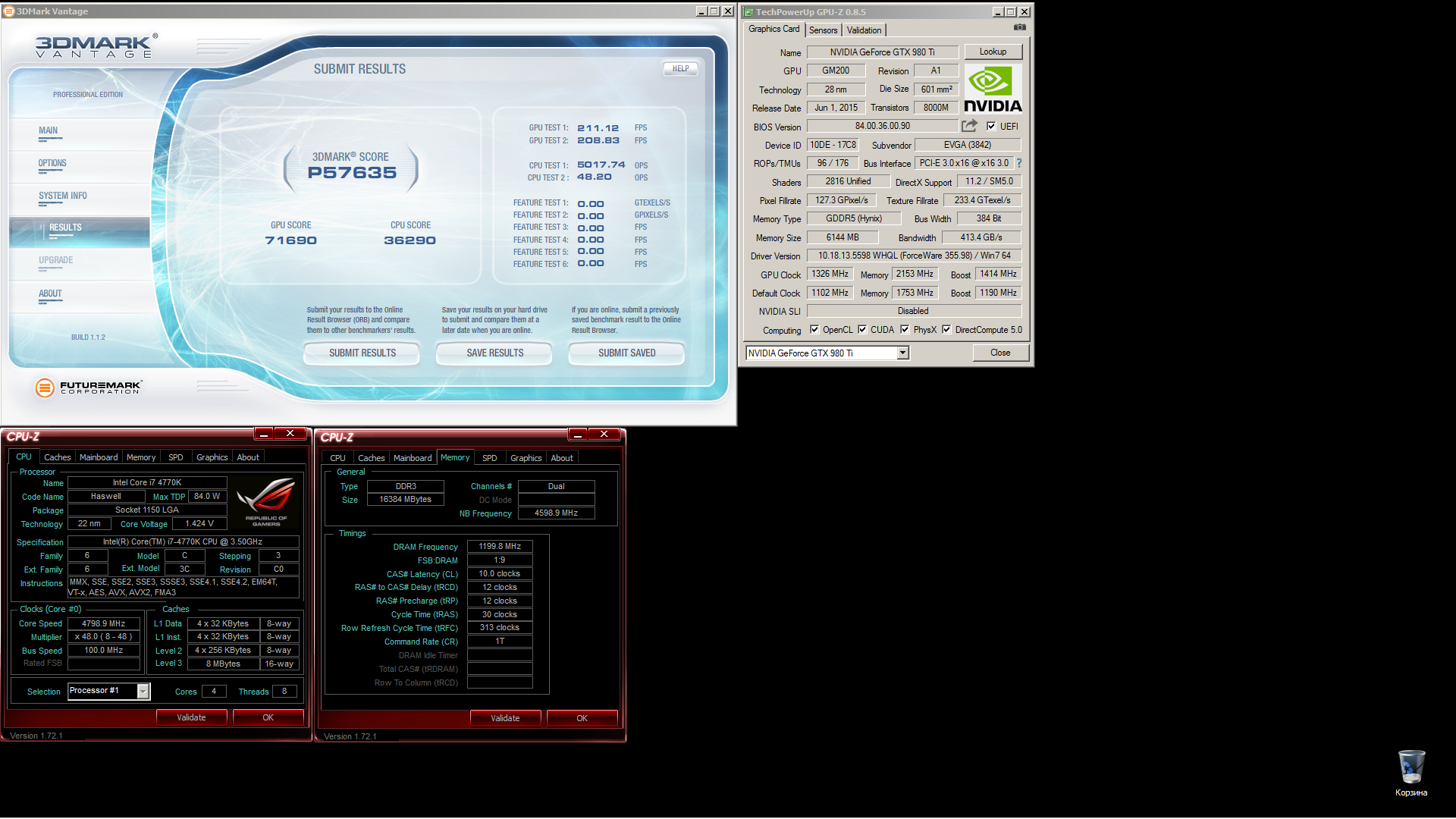Open the Graphics Card tab in GPU-Z
The width and height of the screenshot is (1456, 819).
tap(773, 29)
